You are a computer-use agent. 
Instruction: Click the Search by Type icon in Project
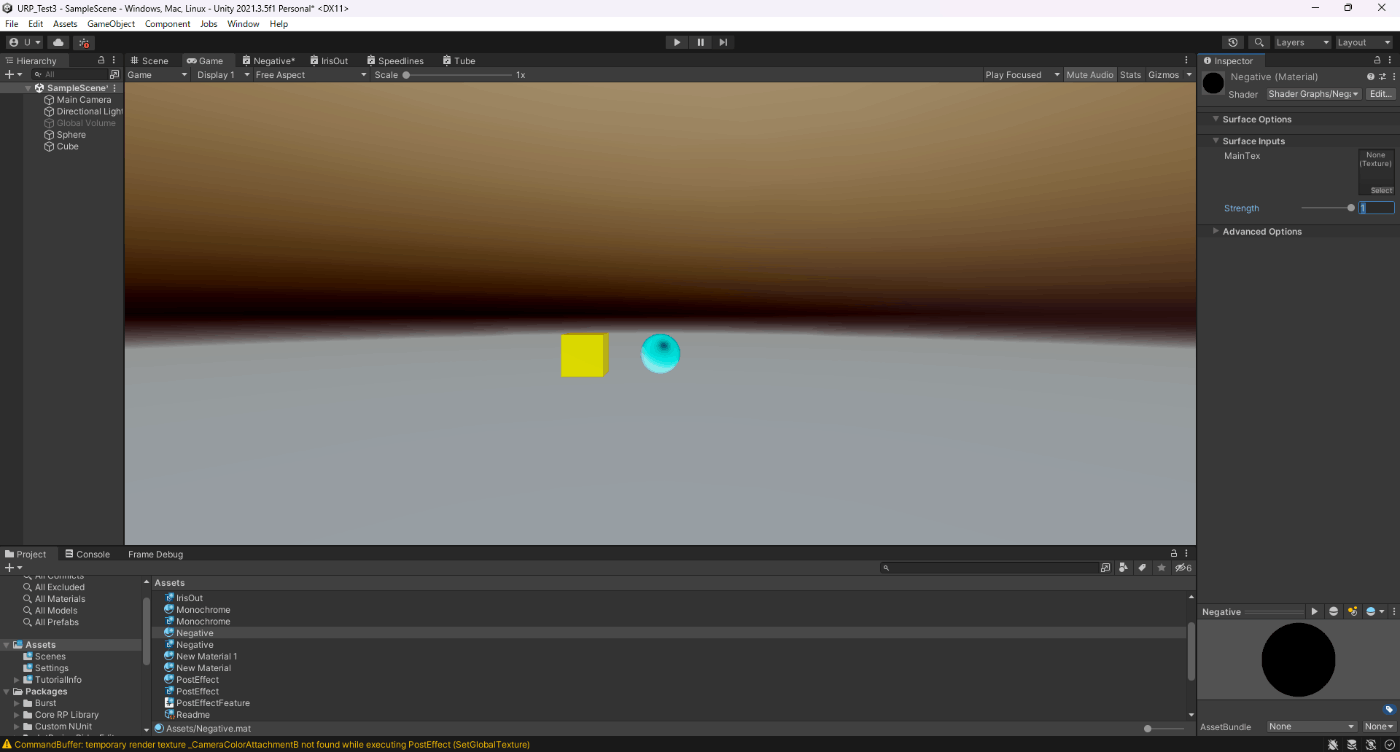(x=1124, y=568)
